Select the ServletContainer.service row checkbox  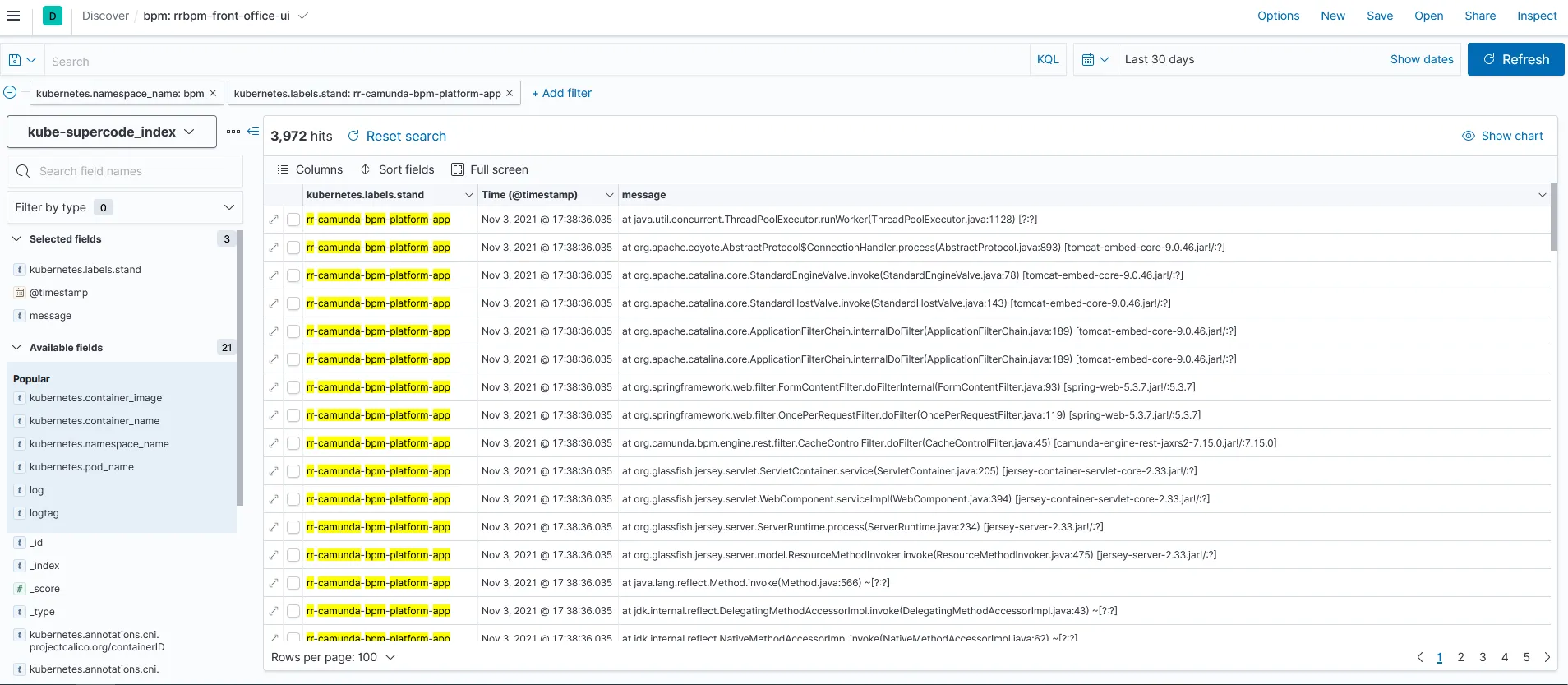tap(293, 471)
